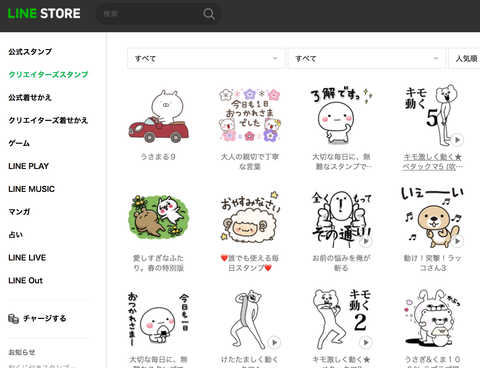
Task: Open 占い in sidebar
Action: click(15, 235)
